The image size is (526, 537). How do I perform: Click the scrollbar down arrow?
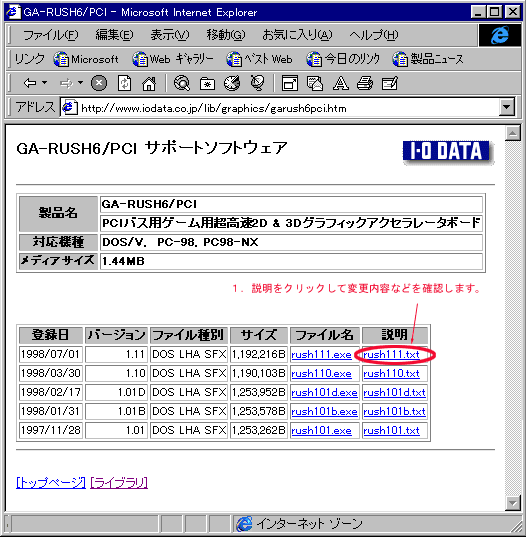tap(513, 503)
